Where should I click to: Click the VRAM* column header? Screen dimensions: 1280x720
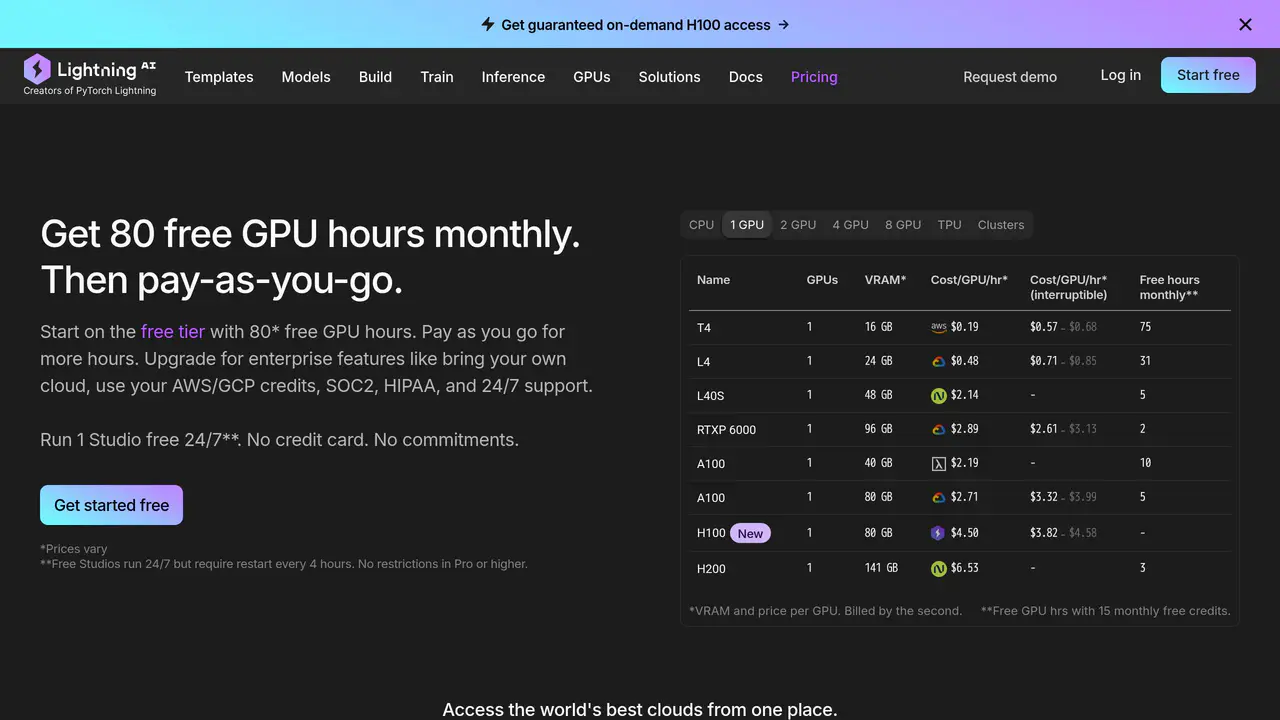pyautogui.click(x=885, y=280)
